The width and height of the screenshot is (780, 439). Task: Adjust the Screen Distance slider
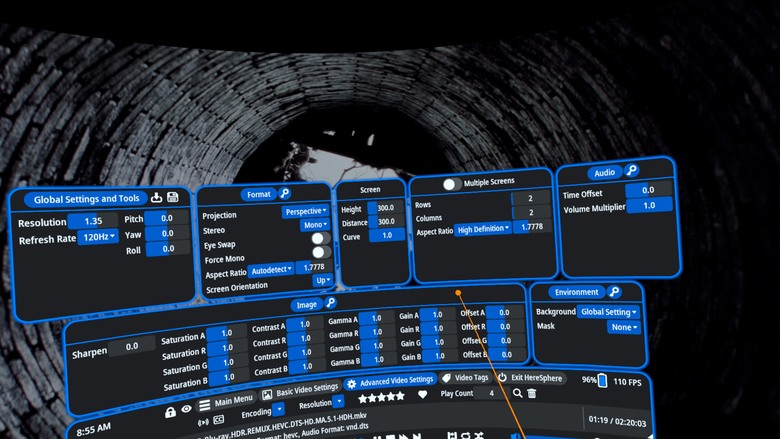[386, 221]
